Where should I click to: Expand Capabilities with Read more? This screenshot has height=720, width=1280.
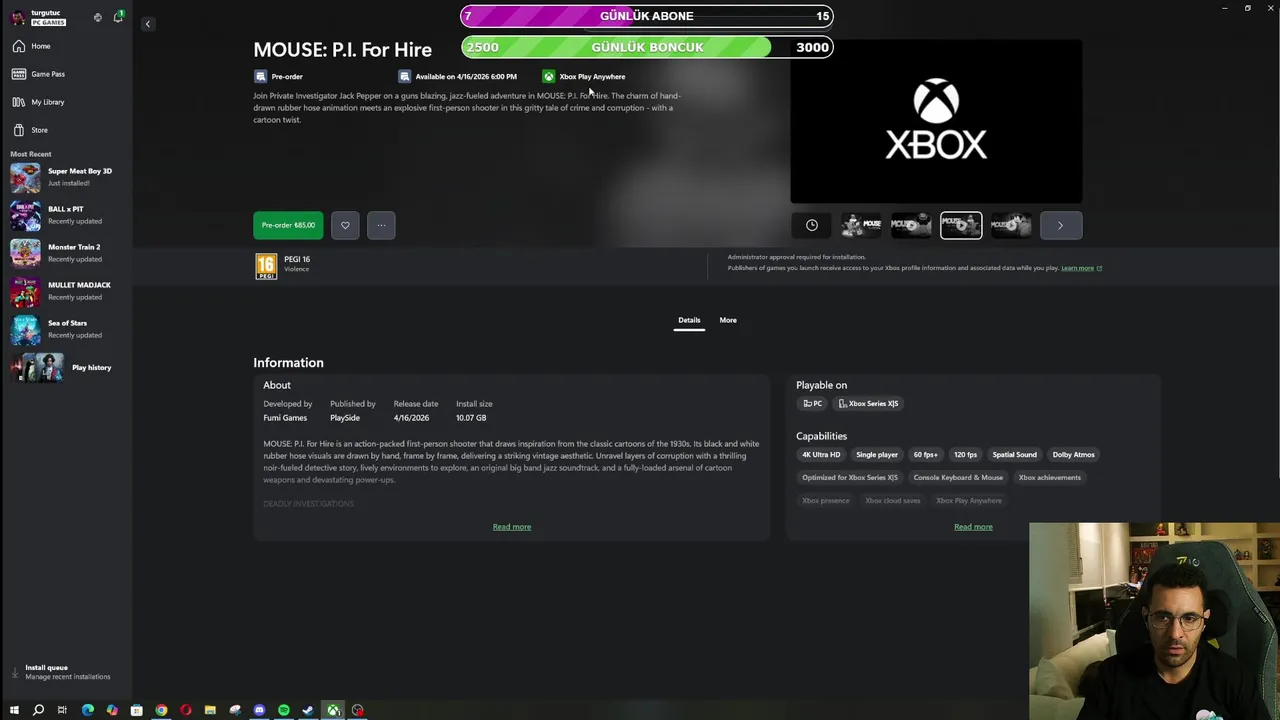[973, 527]
